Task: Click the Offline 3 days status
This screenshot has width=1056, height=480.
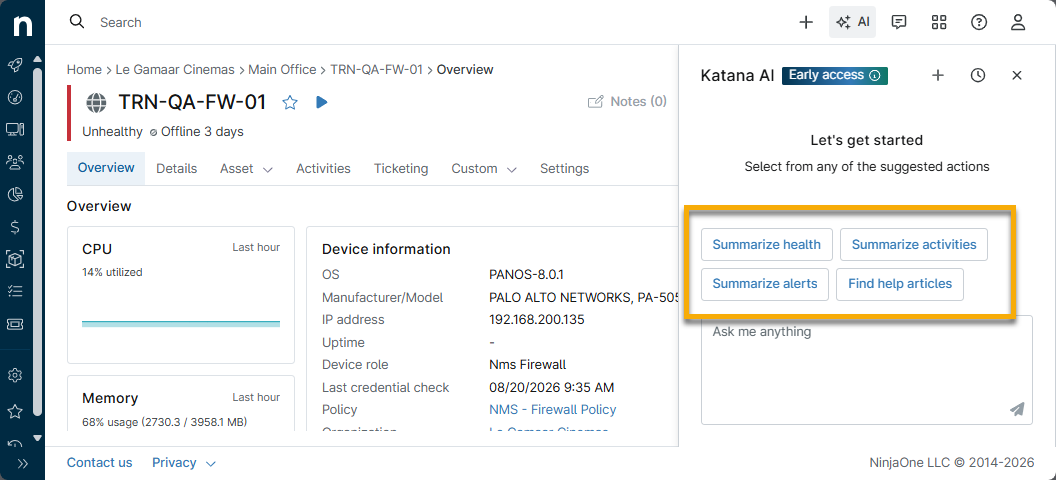Action: [197, 132]
